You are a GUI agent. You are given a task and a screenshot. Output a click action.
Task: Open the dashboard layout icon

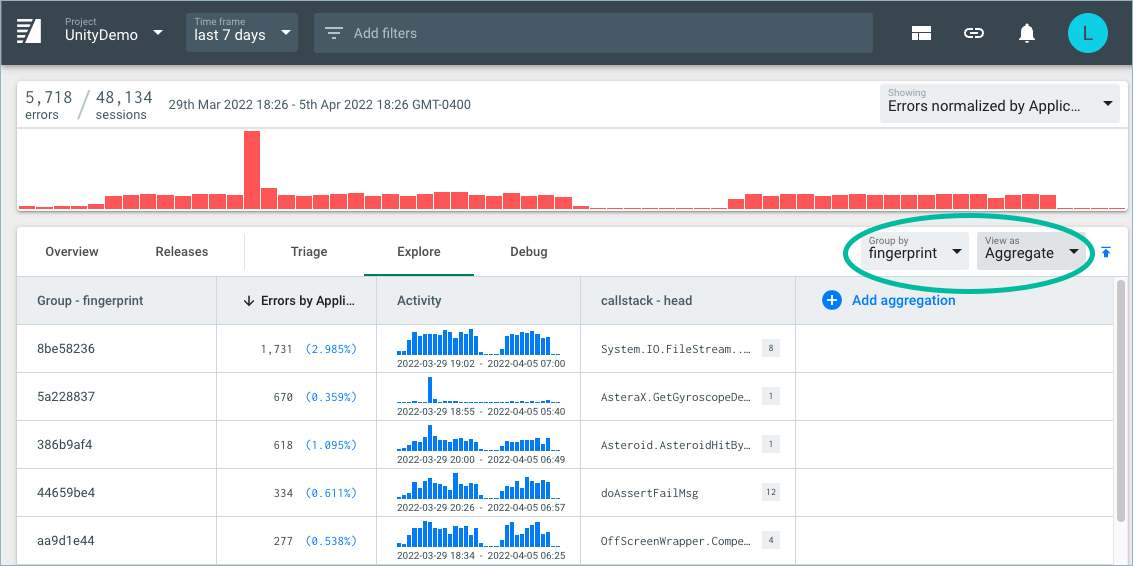coord(921,33)
